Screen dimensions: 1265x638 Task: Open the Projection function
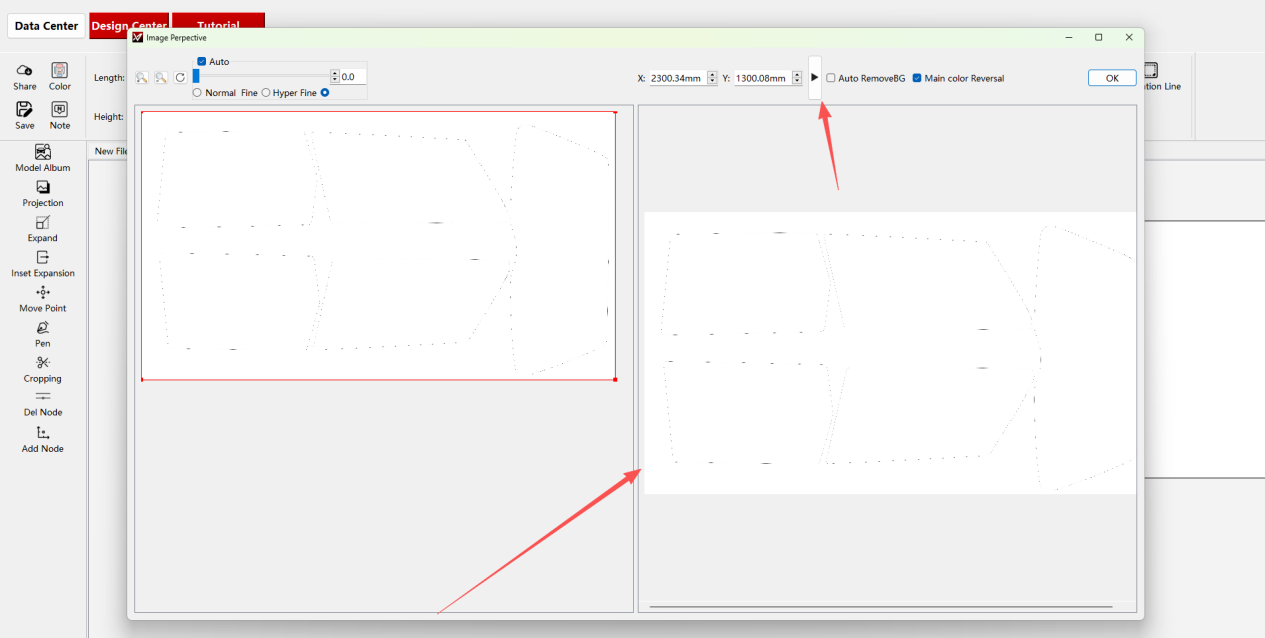(x=42, y=193)
